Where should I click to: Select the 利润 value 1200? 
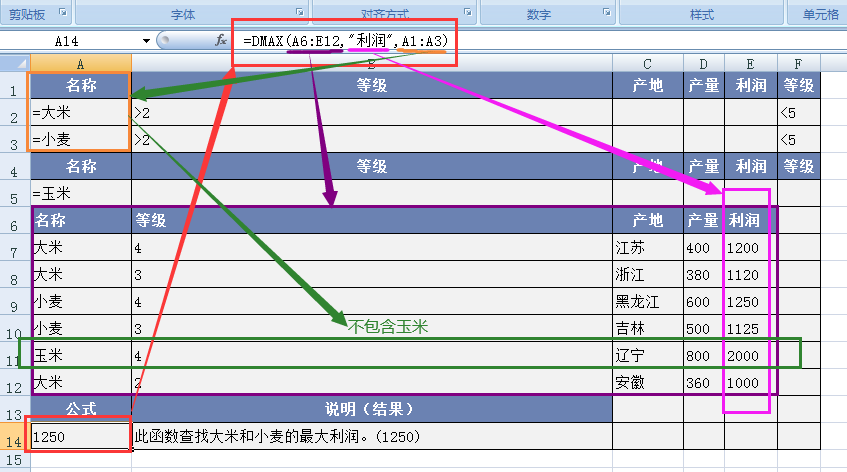751,247
